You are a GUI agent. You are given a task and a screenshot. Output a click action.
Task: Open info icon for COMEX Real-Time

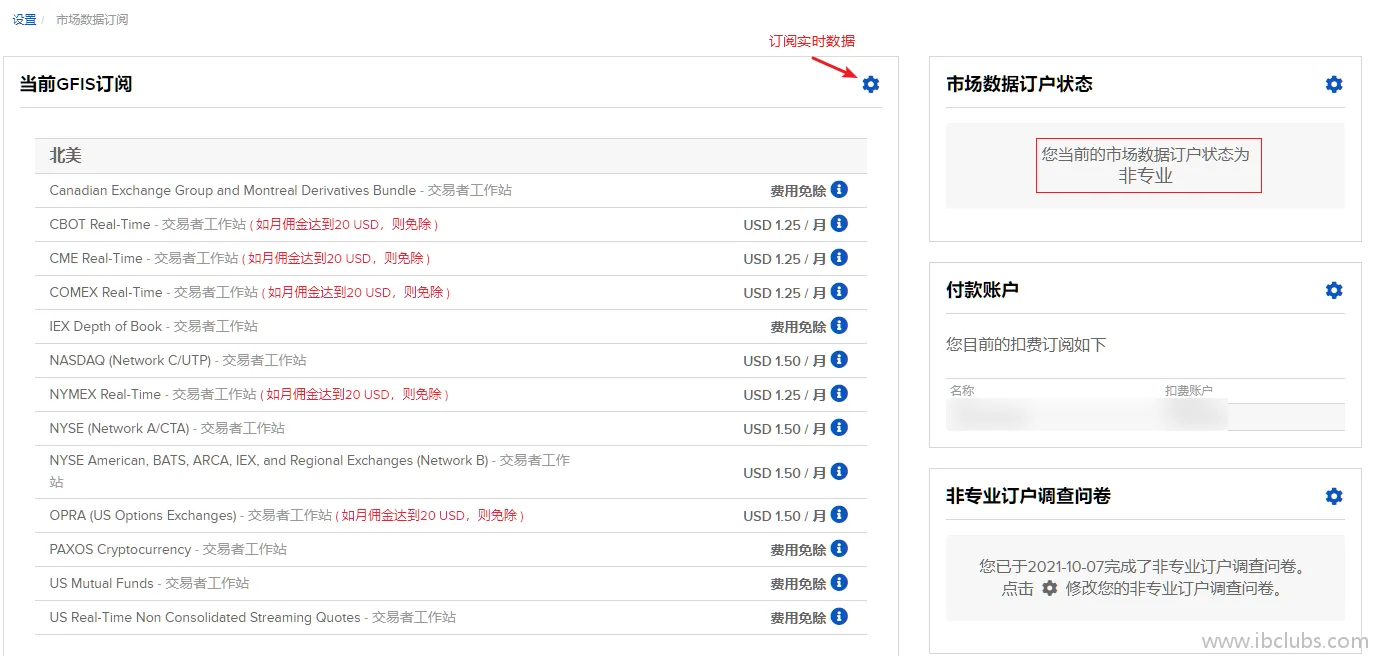(x=839, y=292)
